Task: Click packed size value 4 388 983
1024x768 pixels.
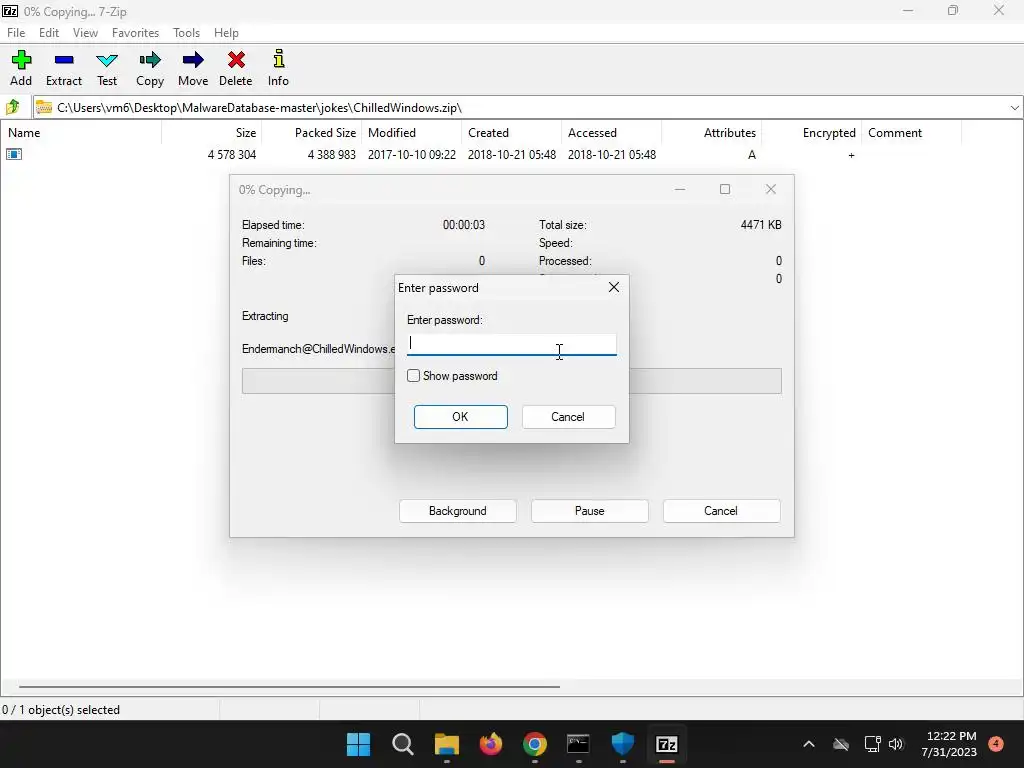Action: tap(332, 155)
